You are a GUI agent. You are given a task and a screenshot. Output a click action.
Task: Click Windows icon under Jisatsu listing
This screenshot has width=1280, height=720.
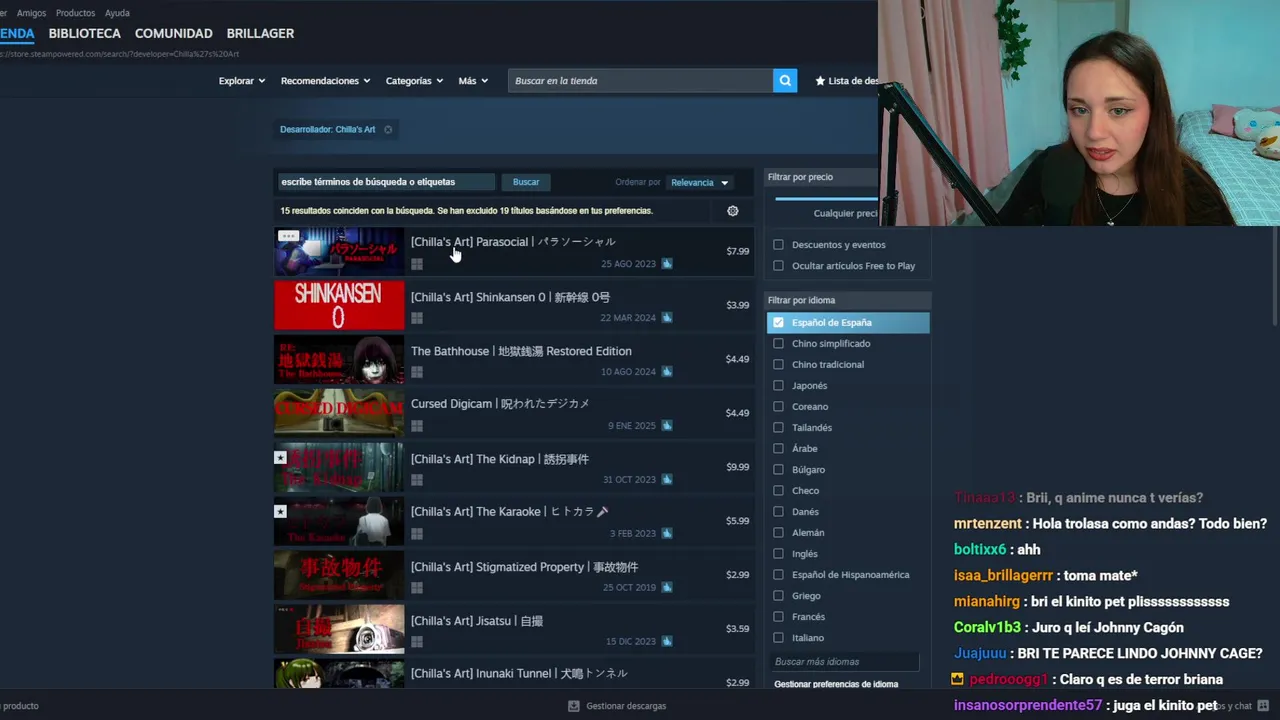click(417, 642)
